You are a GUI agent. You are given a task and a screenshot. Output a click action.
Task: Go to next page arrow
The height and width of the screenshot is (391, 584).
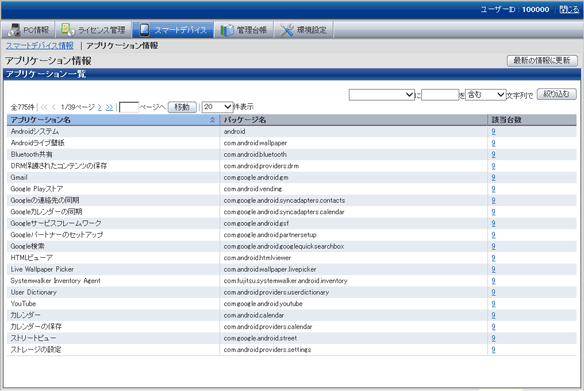point(99,107)
